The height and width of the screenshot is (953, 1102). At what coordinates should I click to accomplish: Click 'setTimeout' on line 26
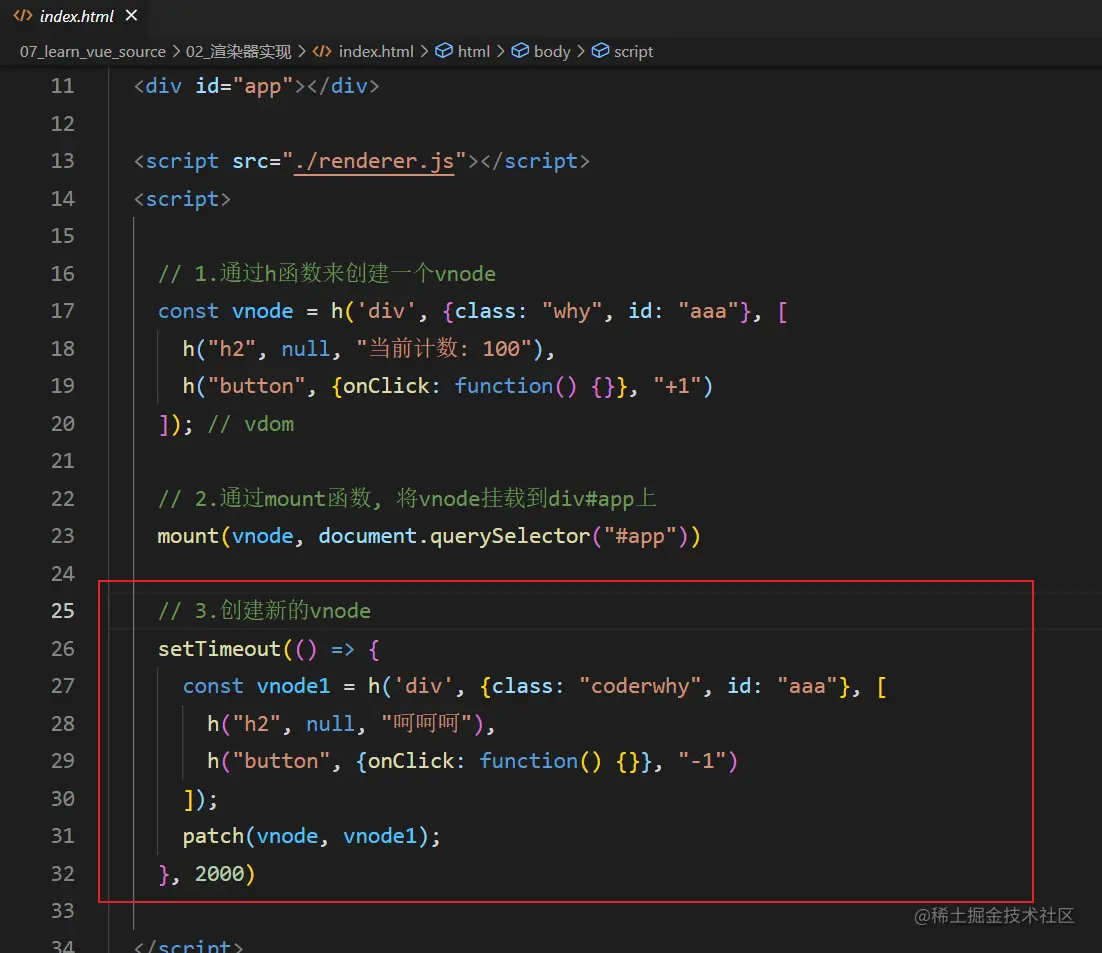coord(219,649)
